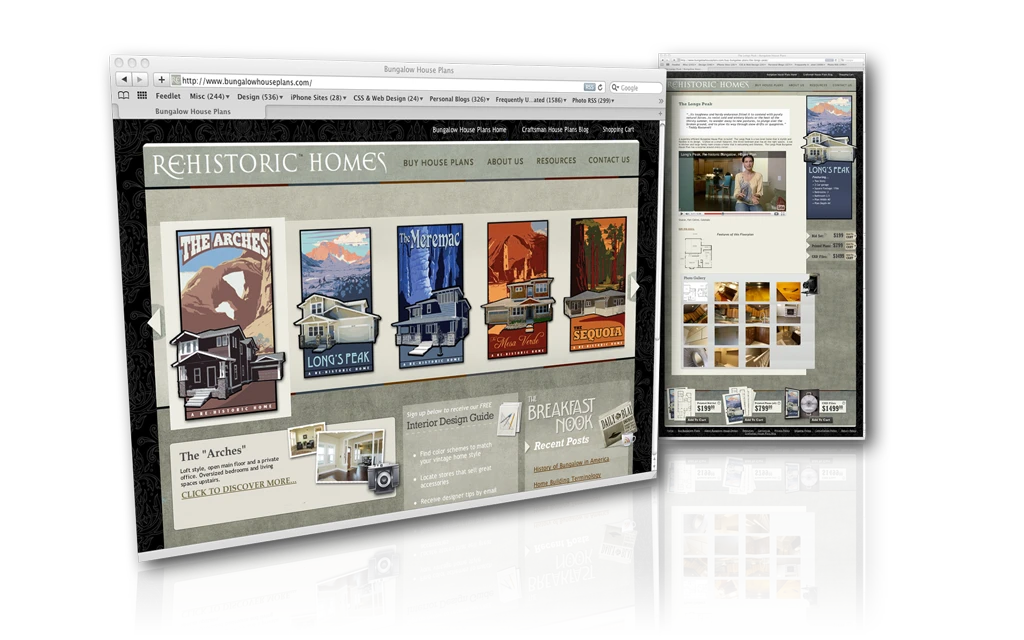Open the CSS & Web Design (24) dropdown
The width and height of the screenshot is (1024, 640).
388,98
